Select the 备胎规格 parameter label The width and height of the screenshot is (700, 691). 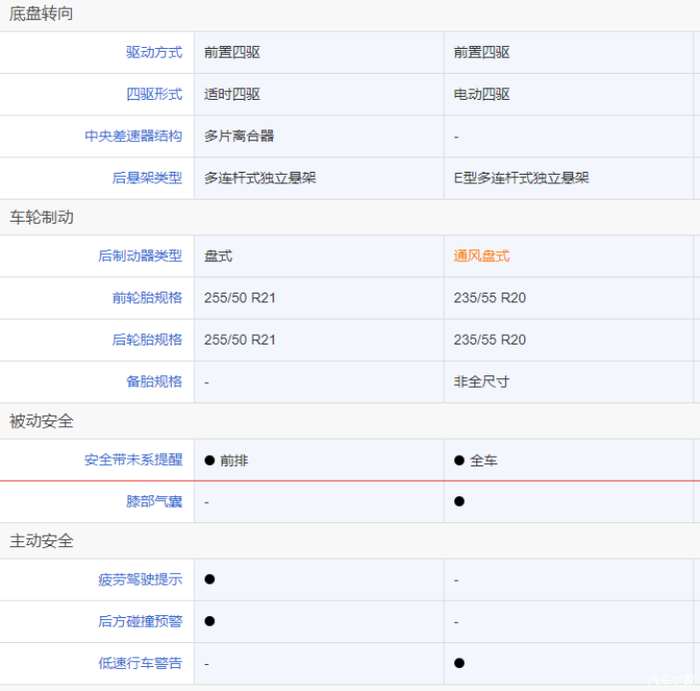[x=154, y=382]
